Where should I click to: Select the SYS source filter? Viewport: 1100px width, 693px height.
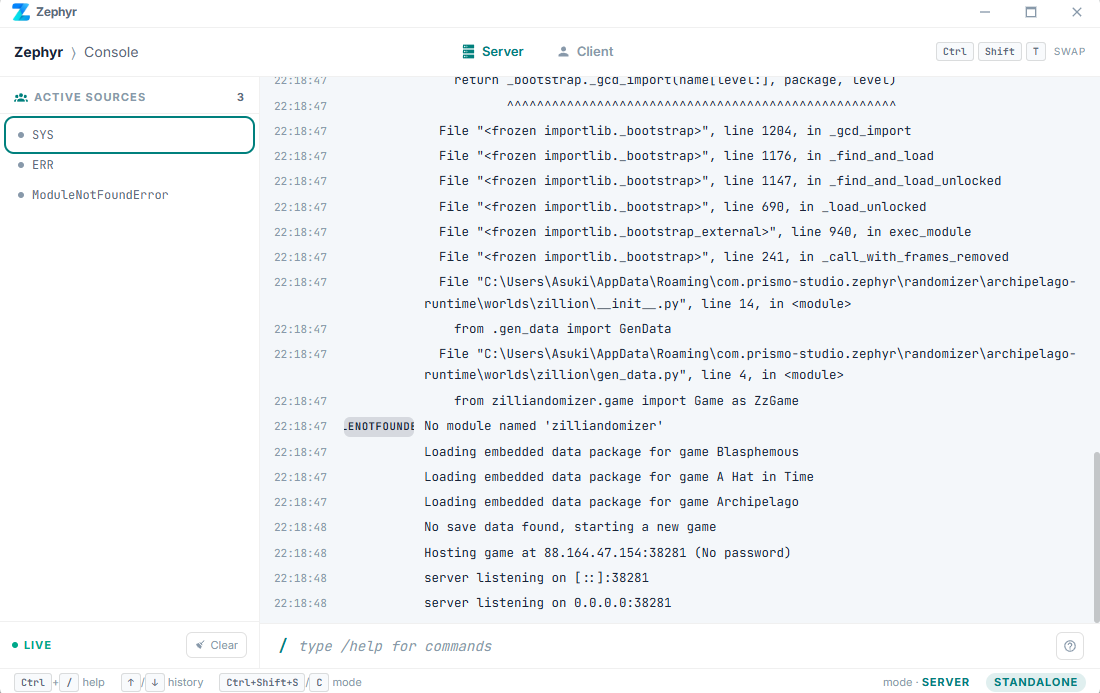click(129, 135)
